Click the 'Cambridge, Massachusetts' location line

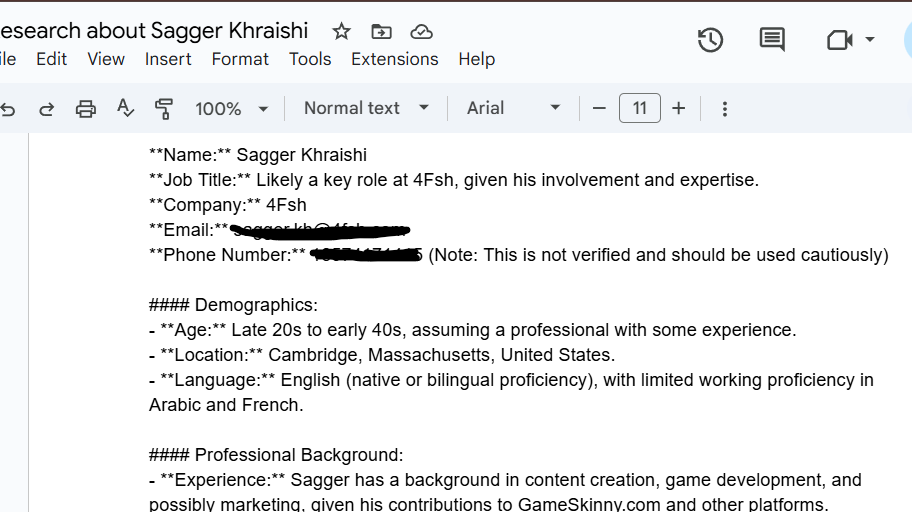tap(382, 355)
